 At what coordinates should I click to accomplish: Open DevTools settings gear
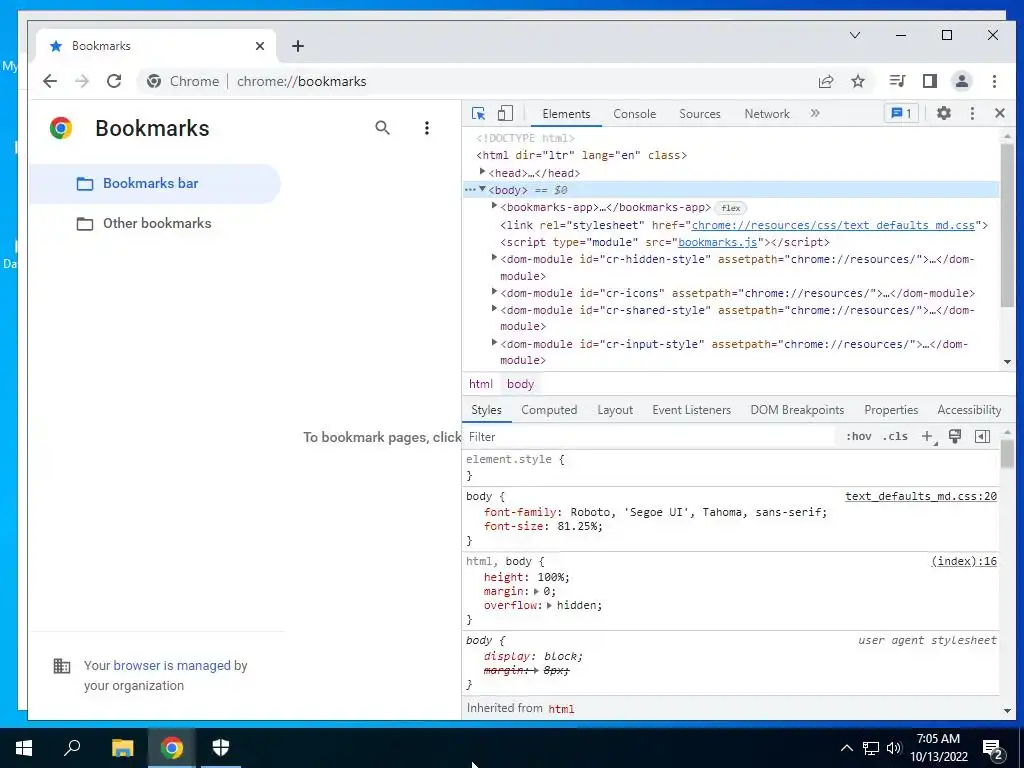pyautogui.click(x=944, y=114)
